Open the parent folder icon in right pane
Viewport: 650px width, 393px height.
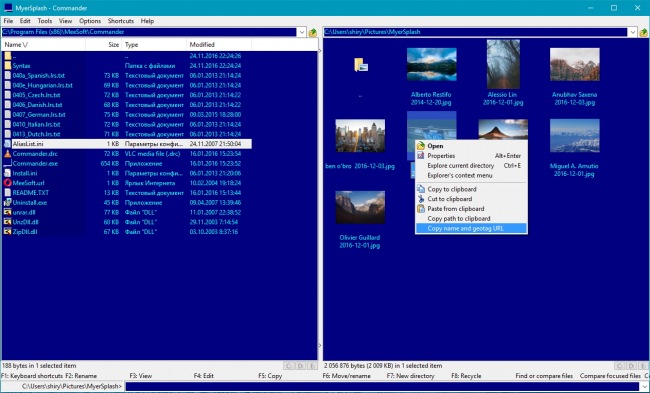coord(361,65)
